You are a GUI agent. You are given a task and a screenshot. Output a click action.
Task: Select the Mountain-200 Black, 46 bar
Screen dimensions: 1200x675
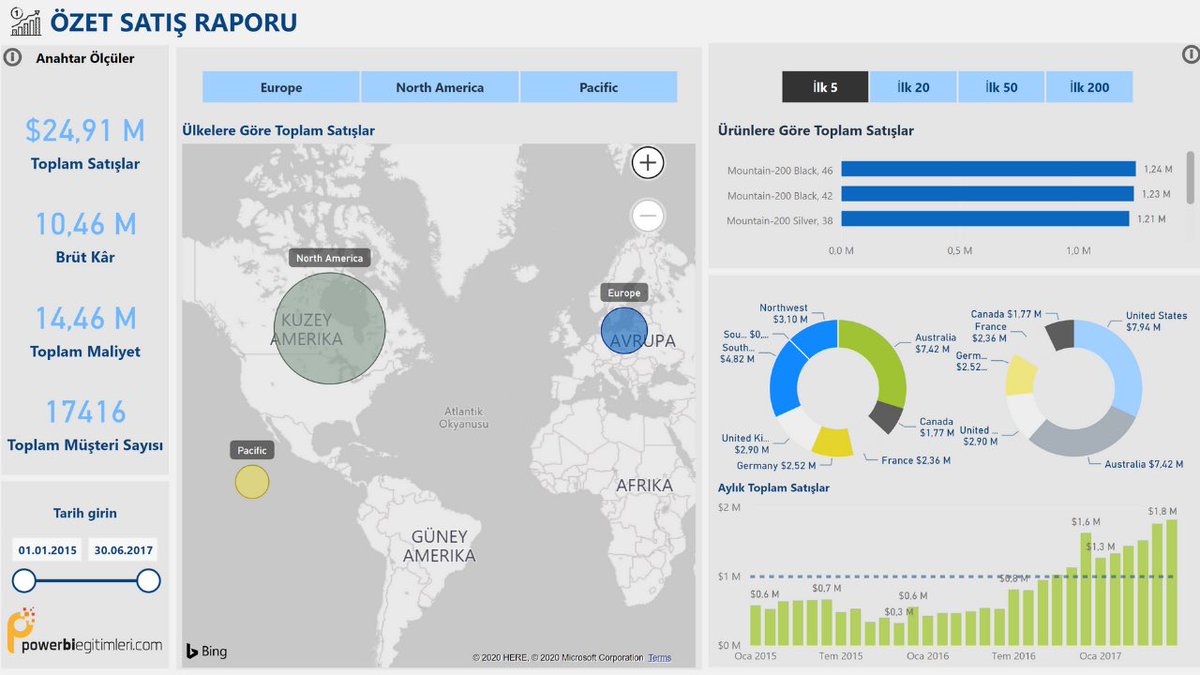[x=988, y=169]
